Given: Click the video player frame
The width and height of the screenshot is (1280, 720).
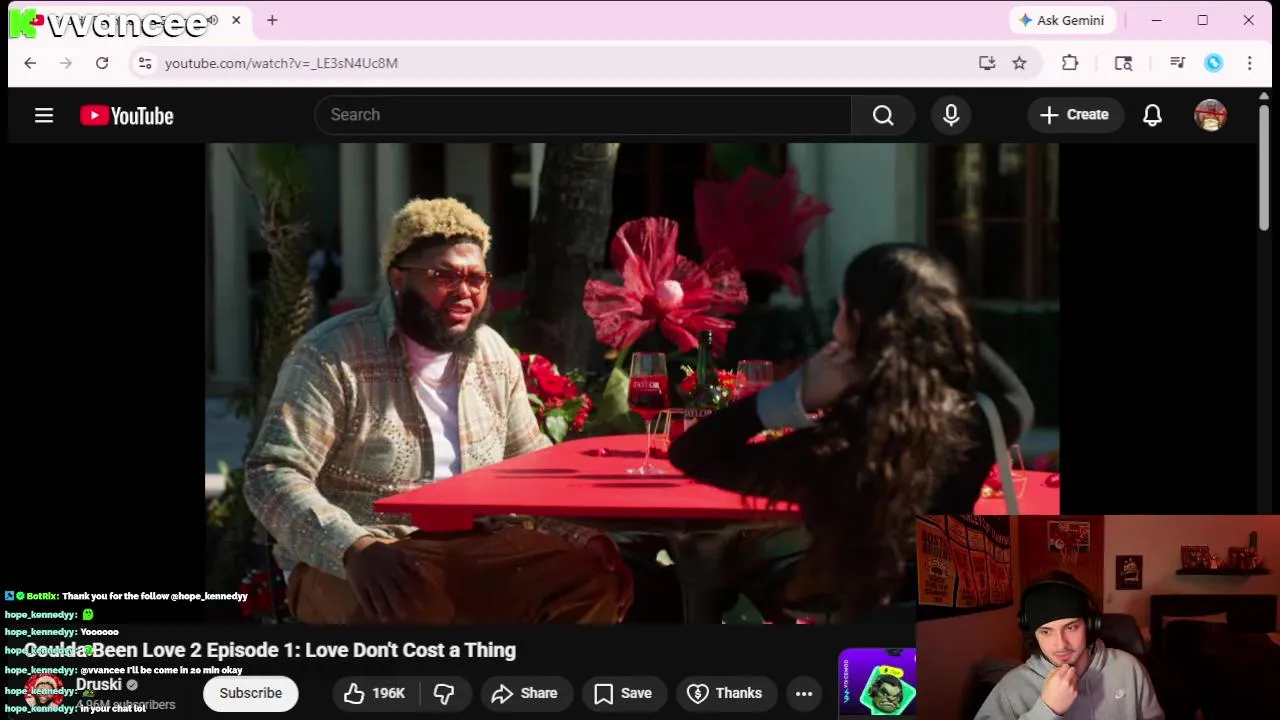Looking at the screenshot, I should point(632,383).
